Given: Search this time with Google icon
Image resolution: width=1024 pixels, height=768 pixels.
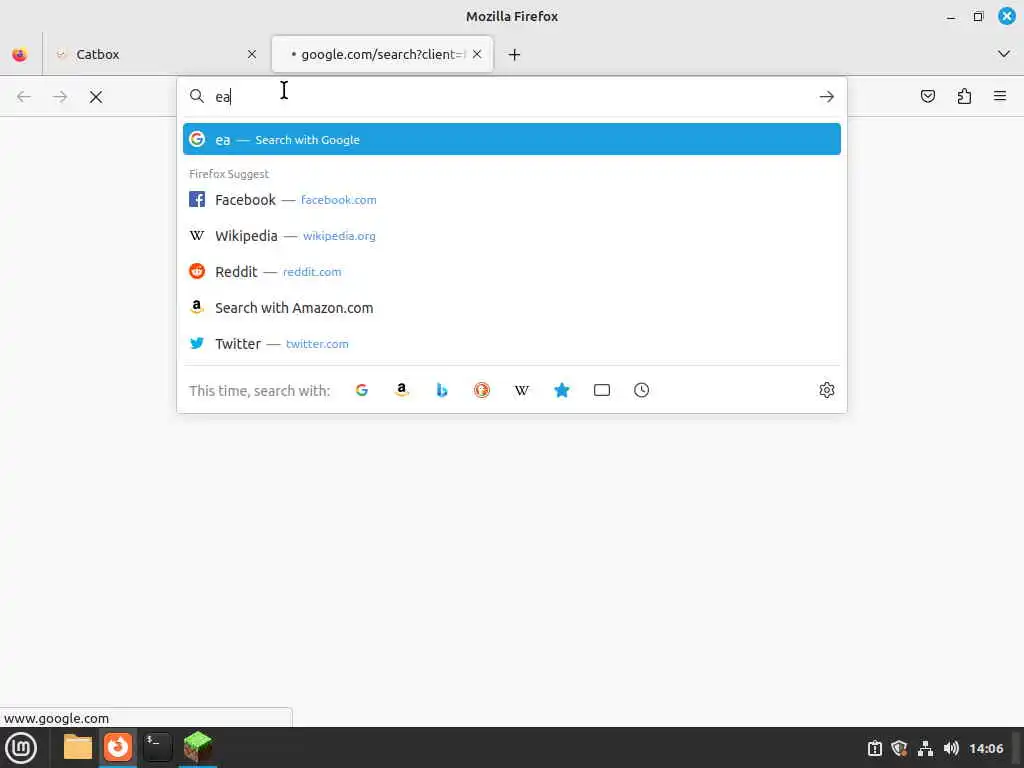Looking at the screenshot, I should pyautogui.click(x=362, y=390).
